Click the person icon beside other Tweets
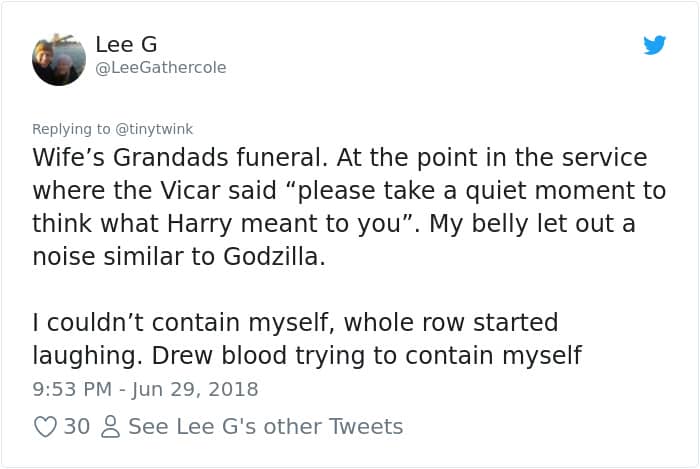Image resolution: width=700 pixels, height=469 pixels. pyautogui.click(x=111, y=427)
